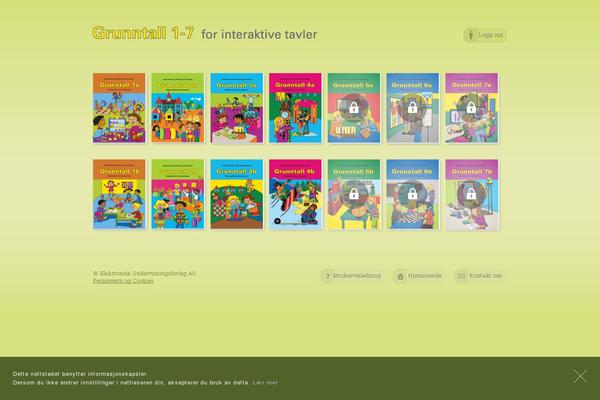Open the Grunntall 4b book cover
The image size is (600, 400).
point(295,194)
